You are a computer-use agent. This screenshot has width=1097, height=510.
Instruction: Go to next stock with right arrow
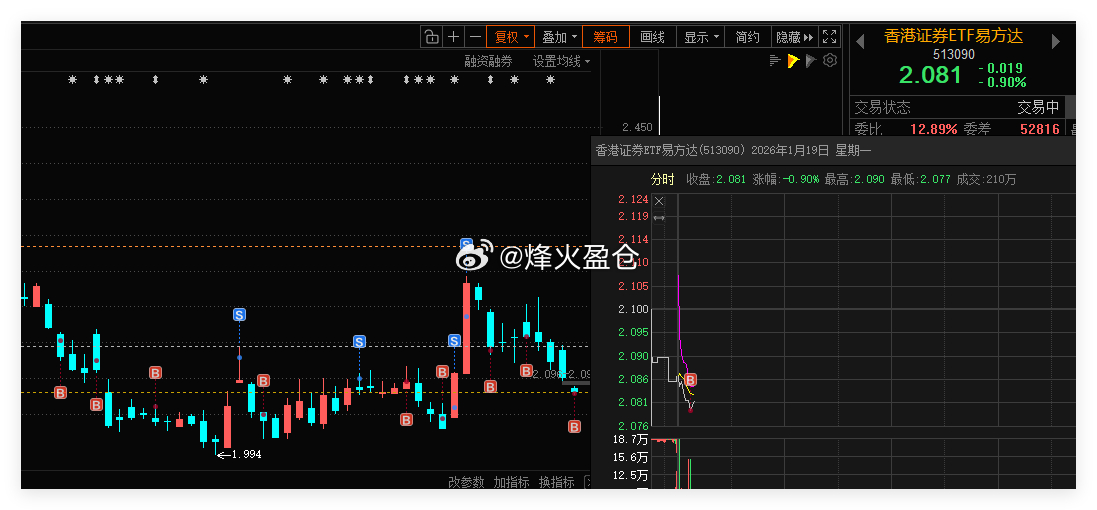1056,42
